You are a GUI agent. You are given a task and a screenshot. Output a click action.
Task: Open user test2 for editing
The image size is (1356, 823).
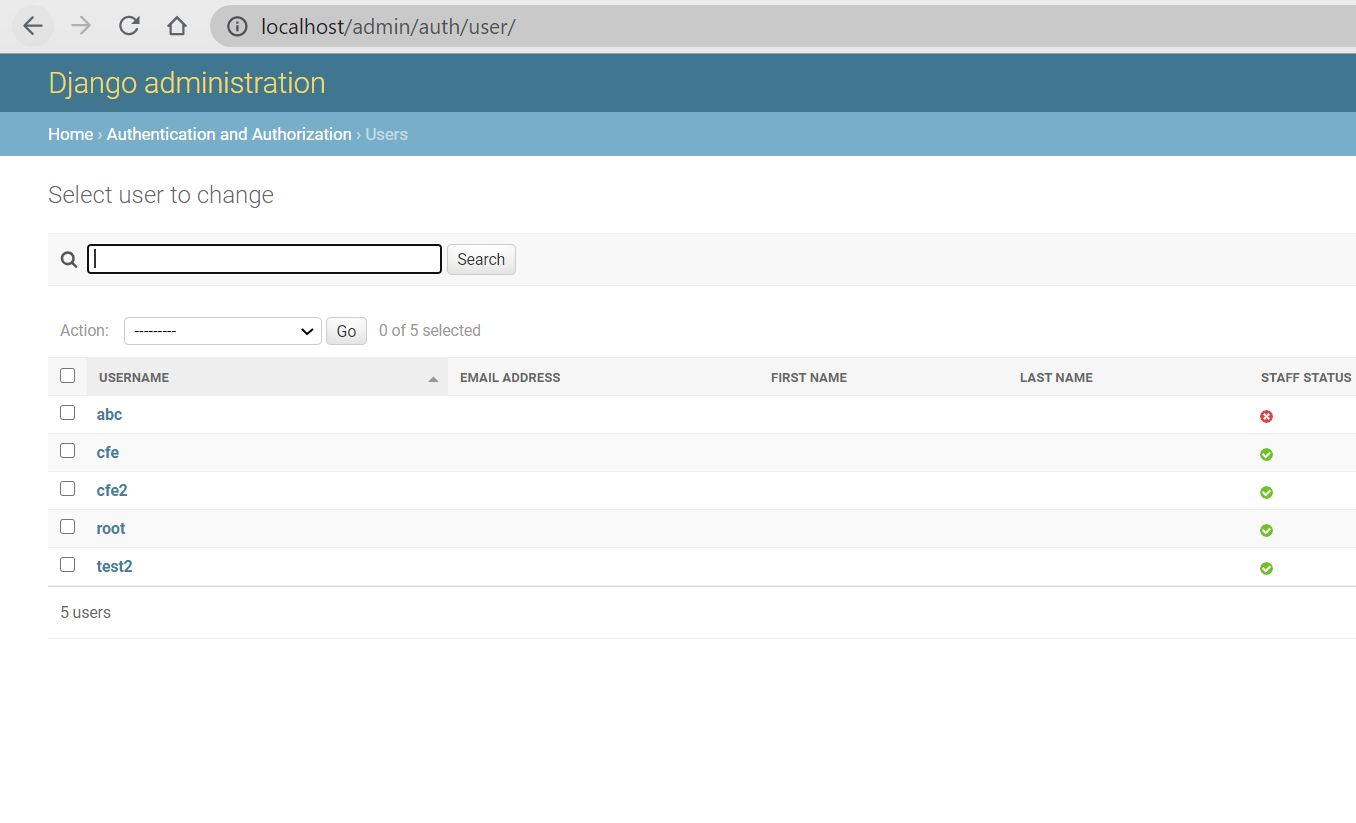click(114, 566)
